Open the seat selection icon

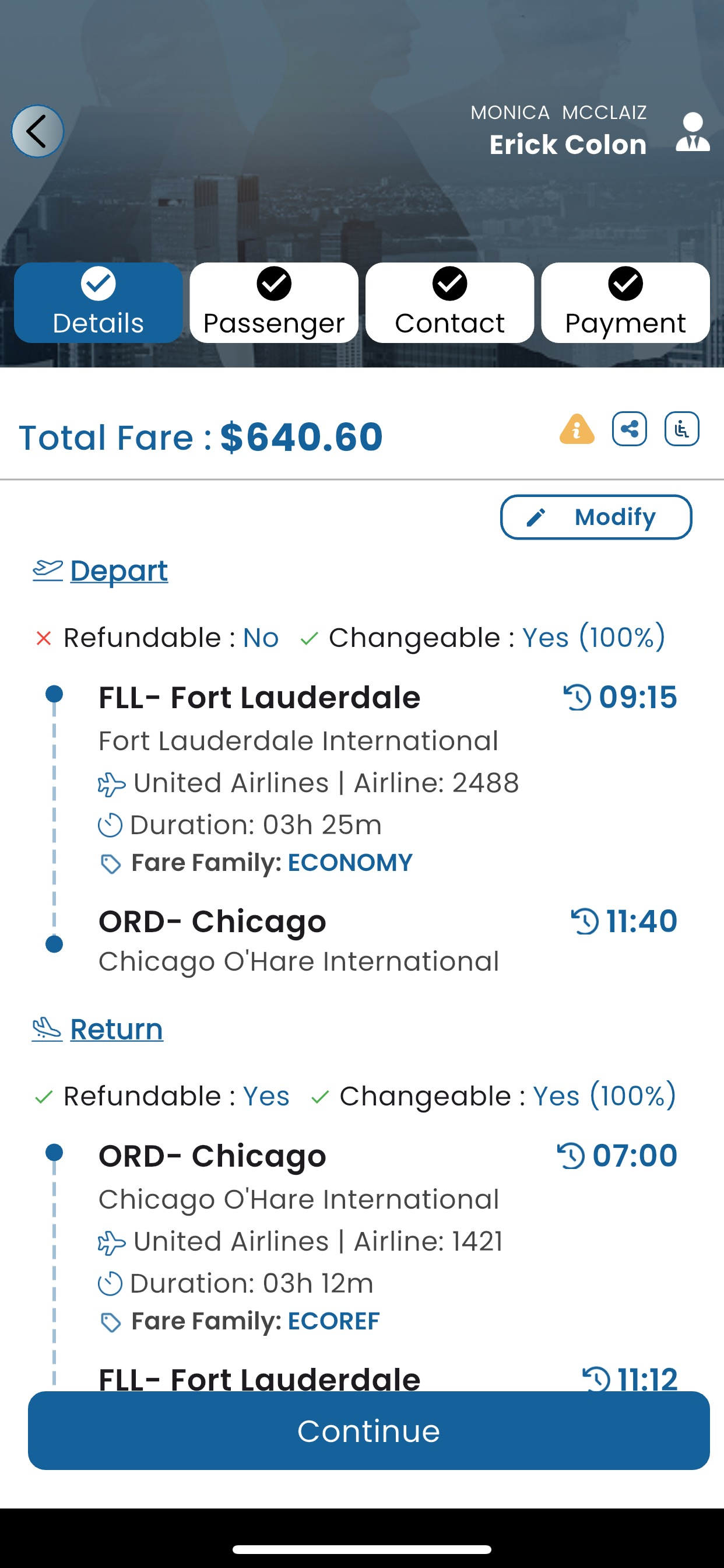(681, 429)
